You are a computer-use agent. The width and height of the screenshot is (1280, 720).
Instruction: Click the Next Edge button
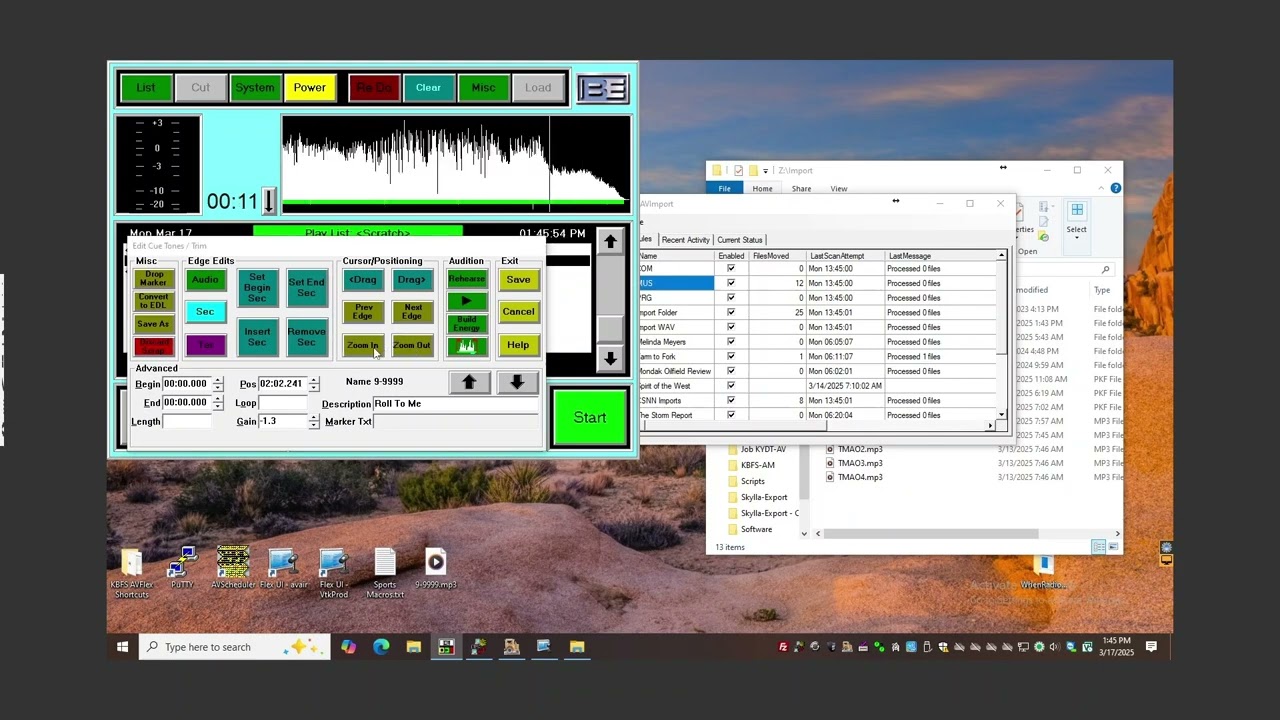[412, 312]
